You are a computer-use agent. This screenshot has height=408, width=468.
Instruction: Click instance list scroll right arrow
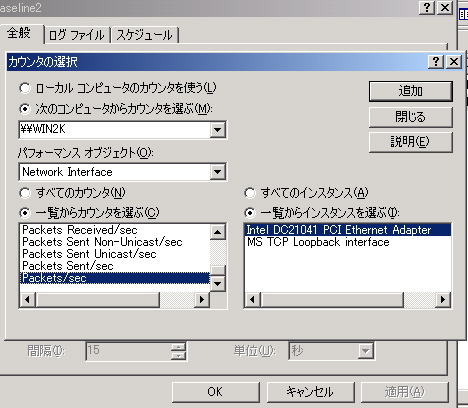443,300
